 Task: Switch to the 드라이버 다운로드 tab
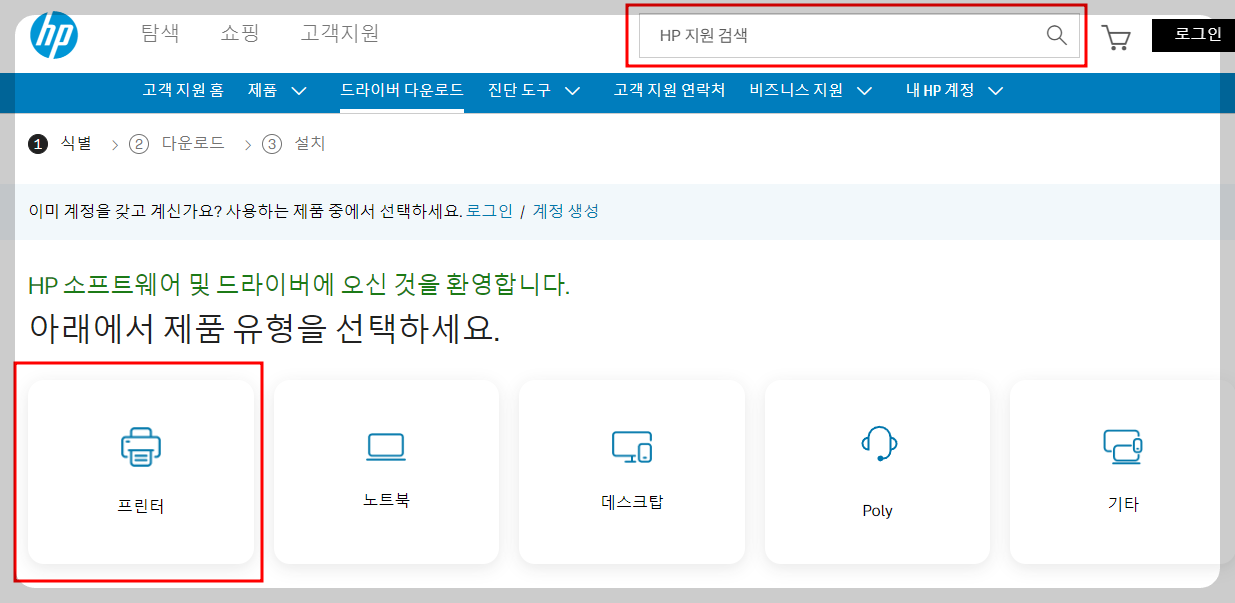(x=402, y=89)
